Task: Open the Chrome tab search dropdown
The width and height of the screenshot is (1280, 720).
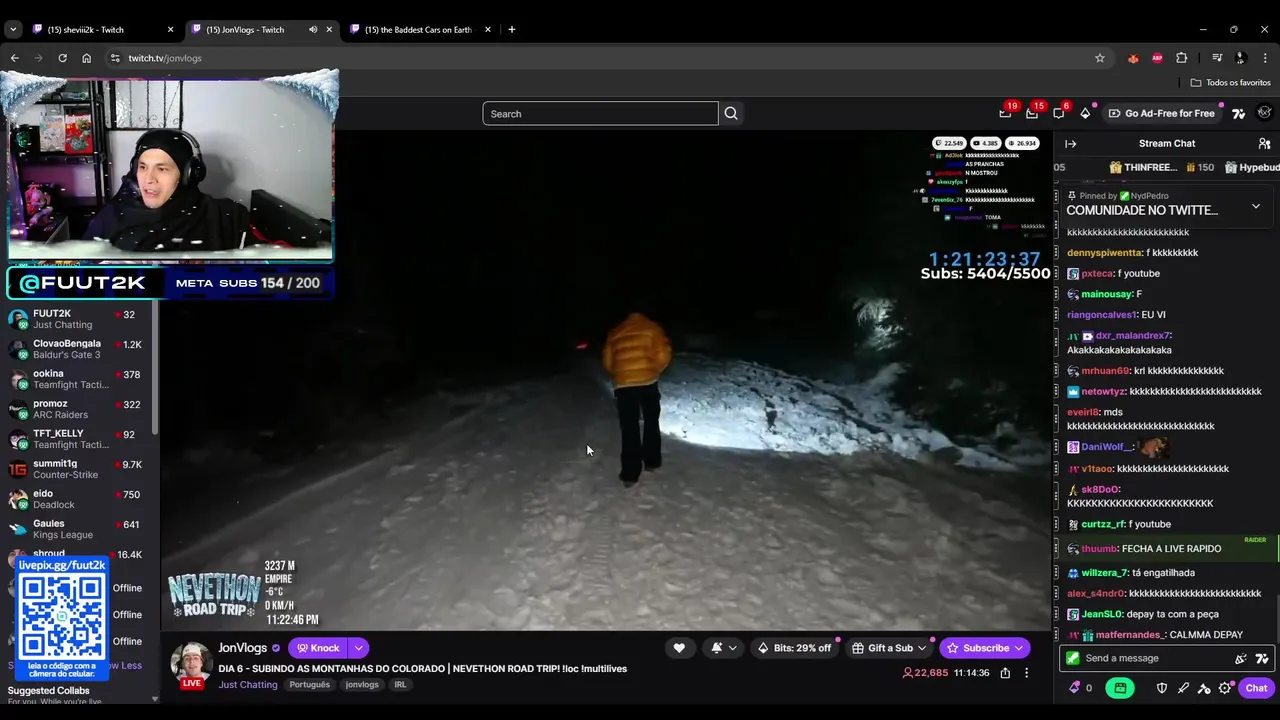Action: point(13,30)
